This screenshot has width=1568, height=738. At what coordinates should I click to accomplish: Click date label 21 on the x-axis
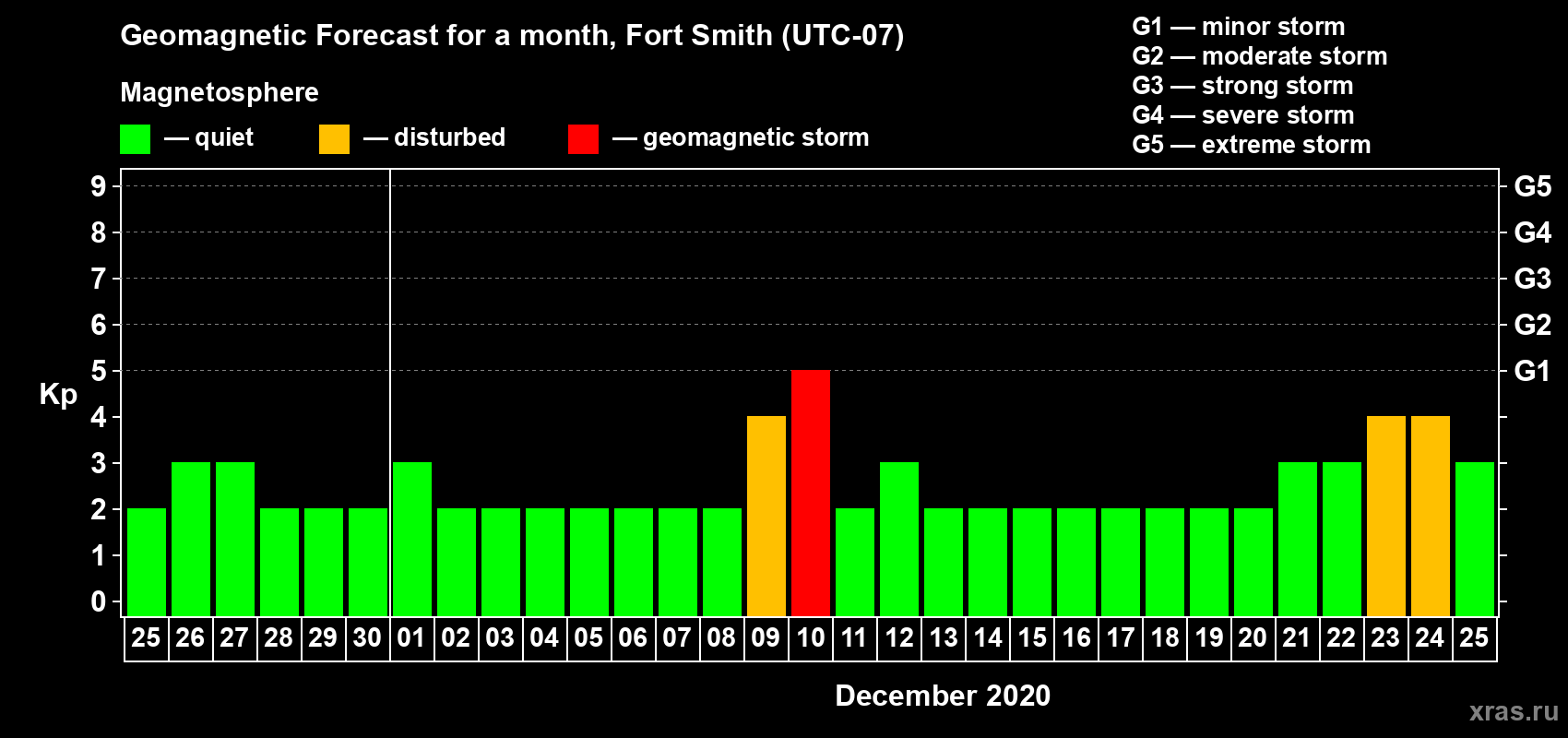coord(1297,638)
